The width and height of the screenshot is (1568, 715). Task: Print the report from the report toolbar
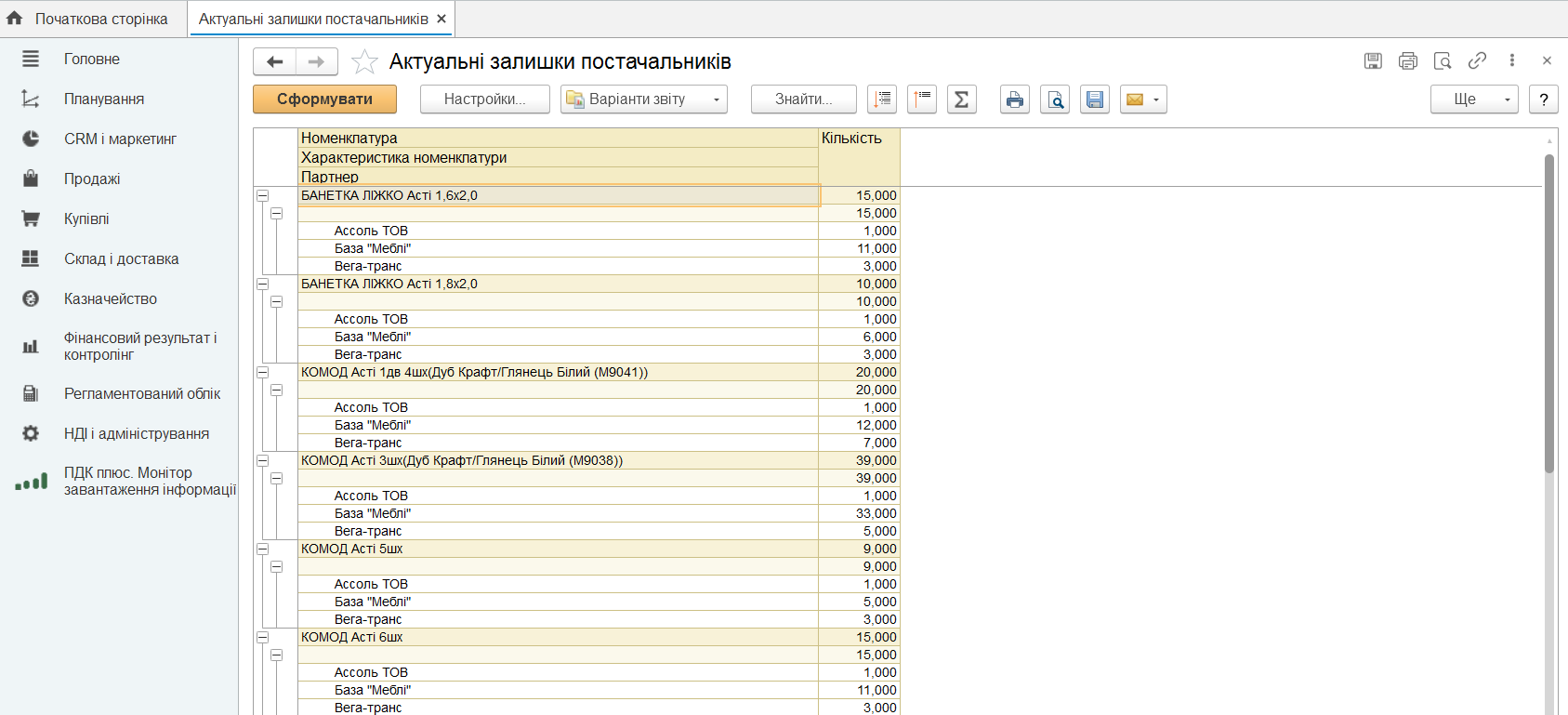tap(1015, 99)
